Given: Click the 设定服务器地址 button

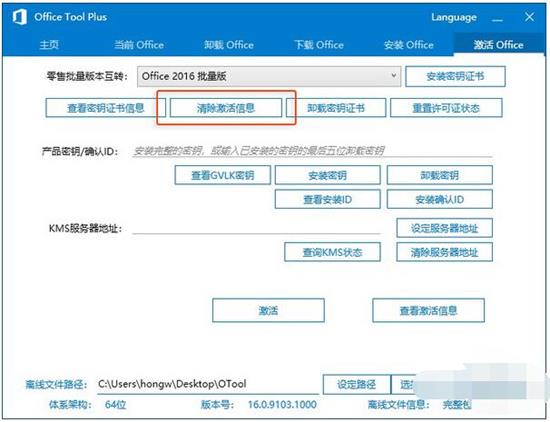Looking at the screenshot, I should click(x=444, y=228).
